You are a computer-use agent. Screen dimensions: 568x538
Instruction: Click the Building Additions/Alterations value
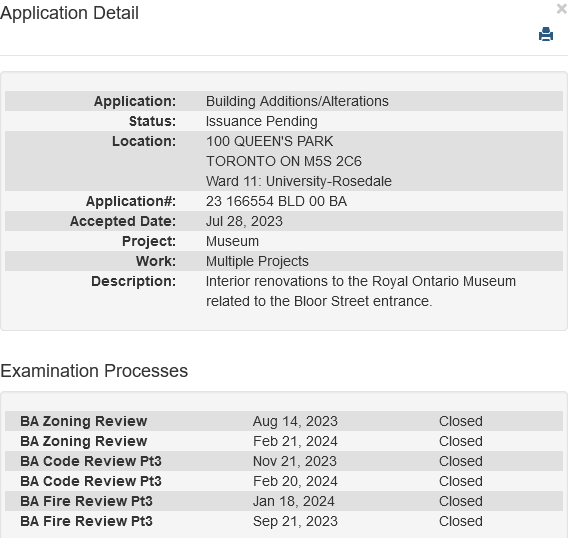click(x=297, y=101)
